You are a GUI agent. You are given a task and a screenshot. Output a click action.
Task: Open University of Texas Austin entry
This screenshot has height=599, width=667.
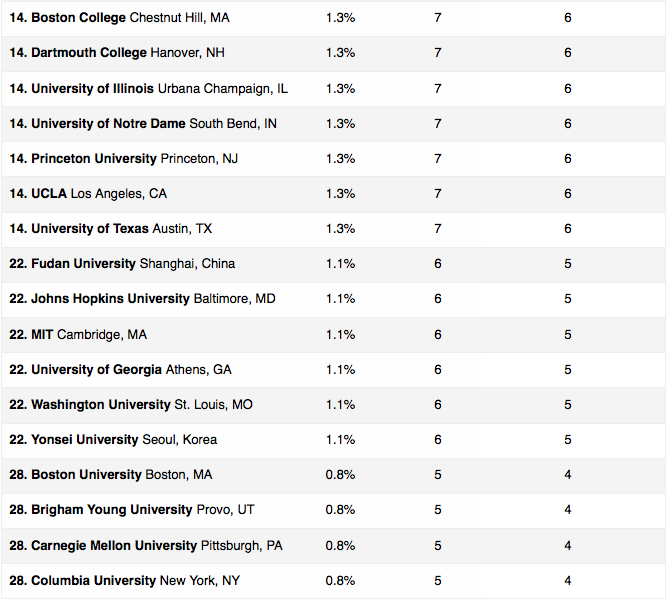coord(111,228)
